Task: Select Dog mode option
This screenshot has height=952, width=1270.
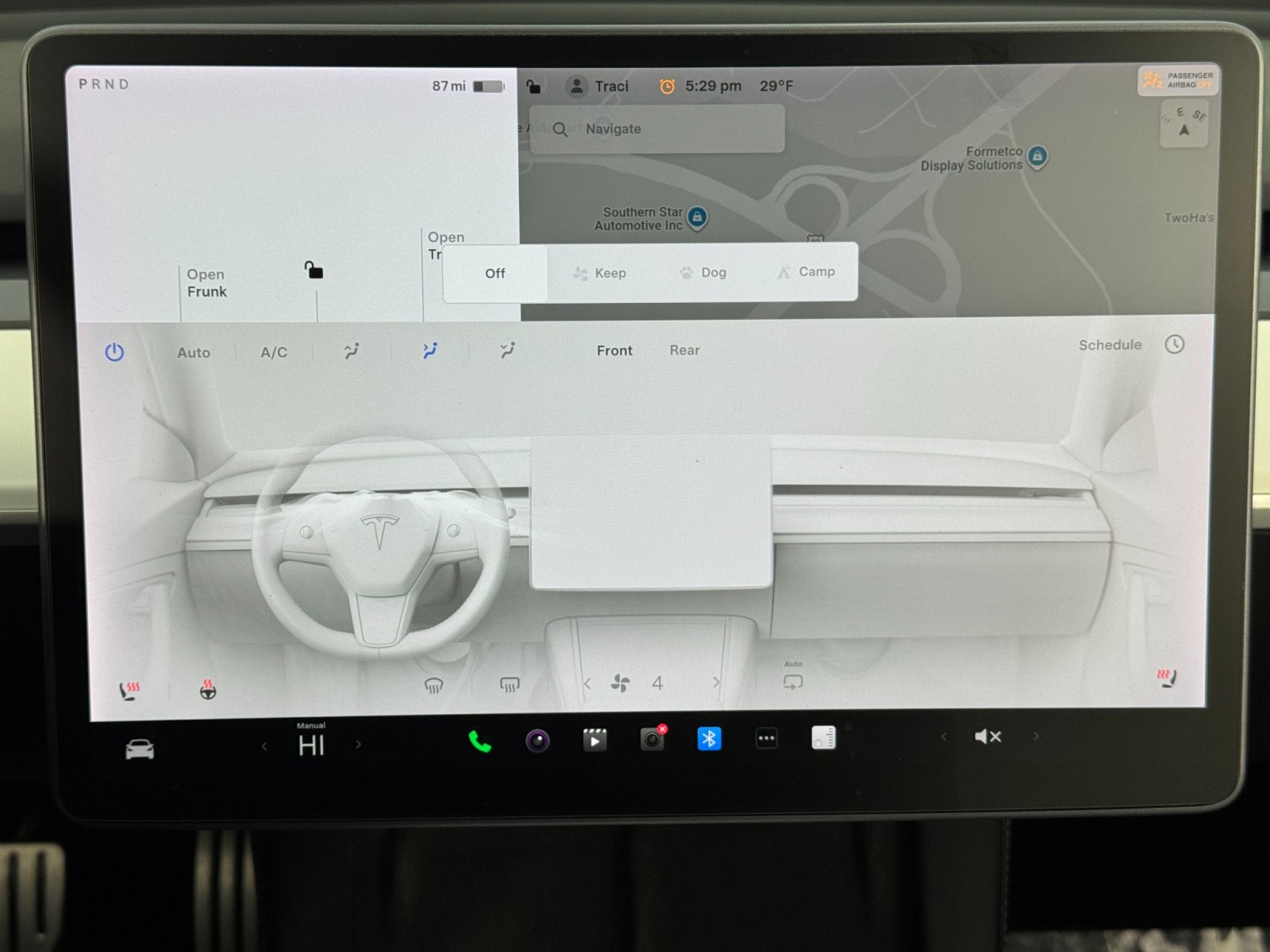Action: pyautogui.click(x=703, y=273)
